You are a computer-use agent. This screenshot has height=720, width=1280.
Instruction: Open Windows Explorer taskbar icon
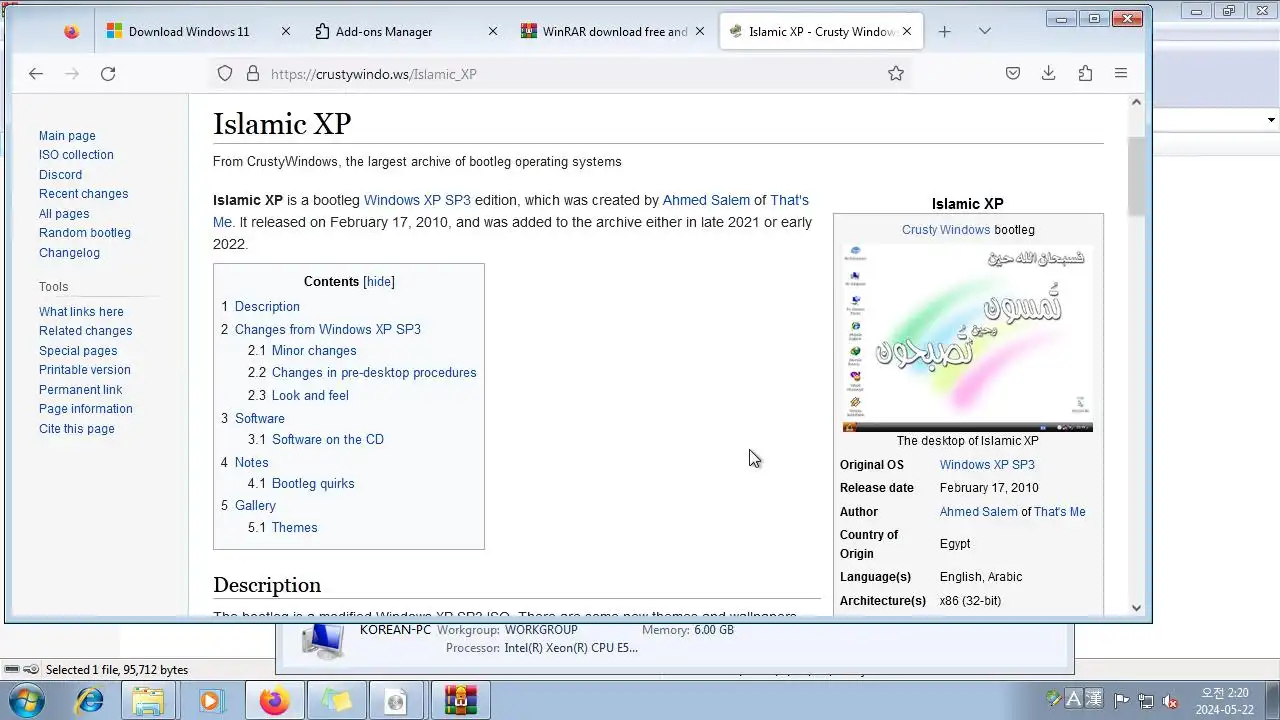point(149,700)
